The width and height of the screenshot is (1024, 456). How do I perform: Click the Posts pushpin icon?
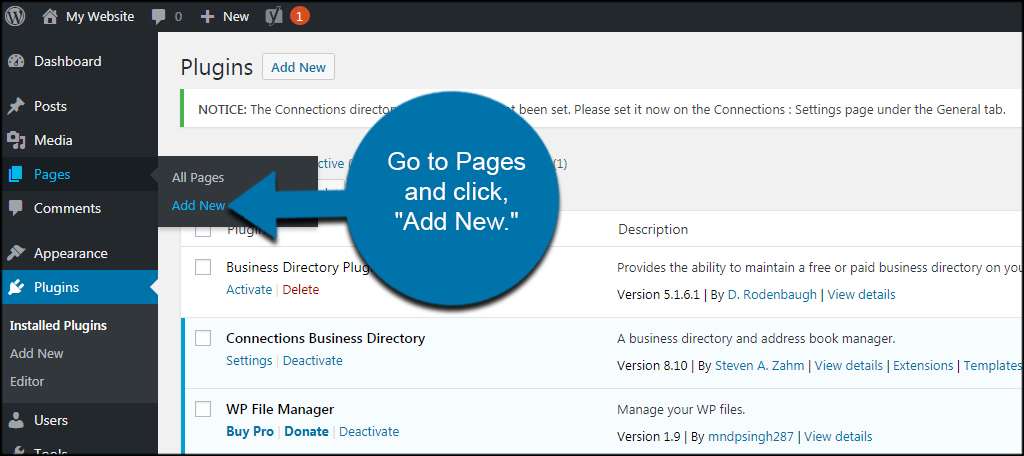click(x=16, y=106)
